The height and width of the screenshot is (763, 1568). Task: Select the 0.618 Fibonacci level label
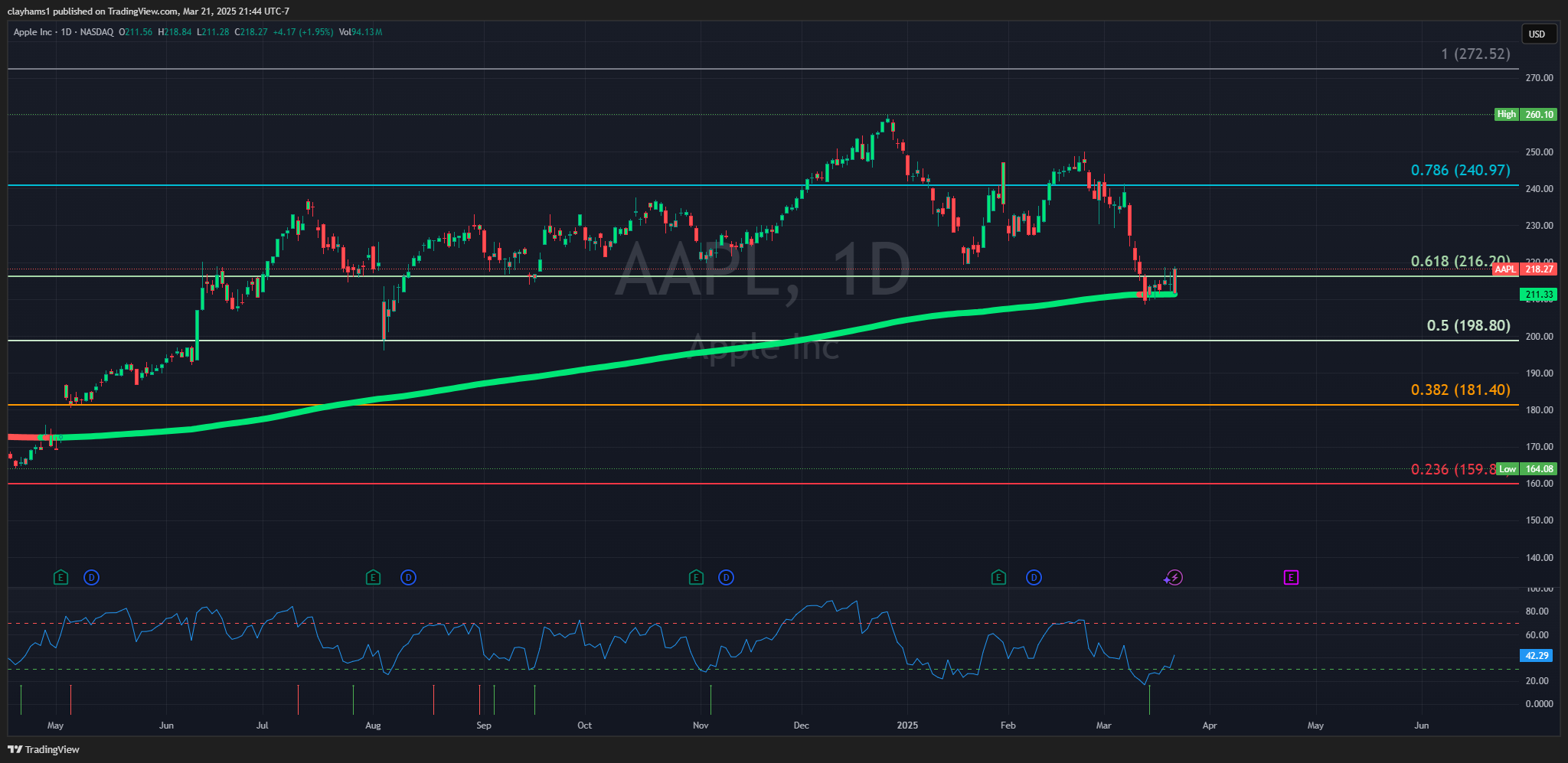1461,261
